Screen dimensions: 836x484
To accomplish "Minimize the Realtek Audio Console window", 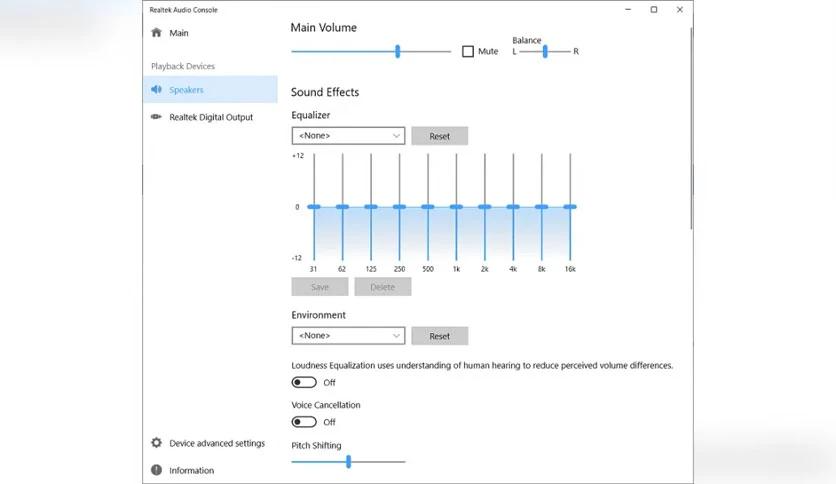I will 628,10.
